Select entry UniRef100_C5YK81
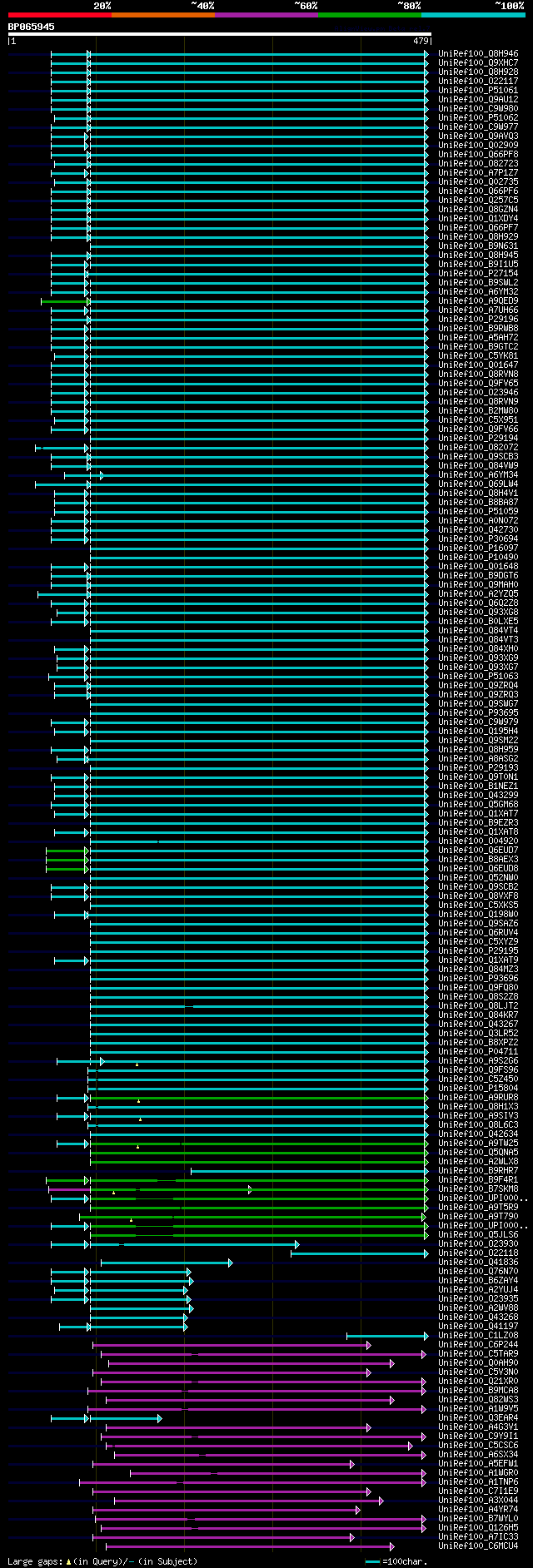This screenshot has width=533, height=1568. [x=478, y=356]
